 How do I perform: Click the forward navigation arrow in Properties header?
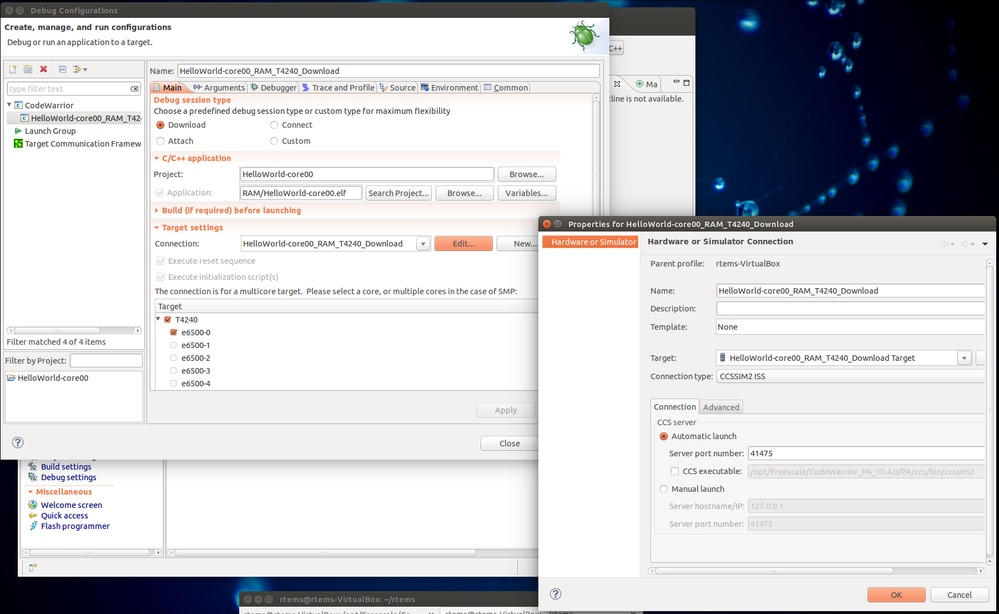967,244
